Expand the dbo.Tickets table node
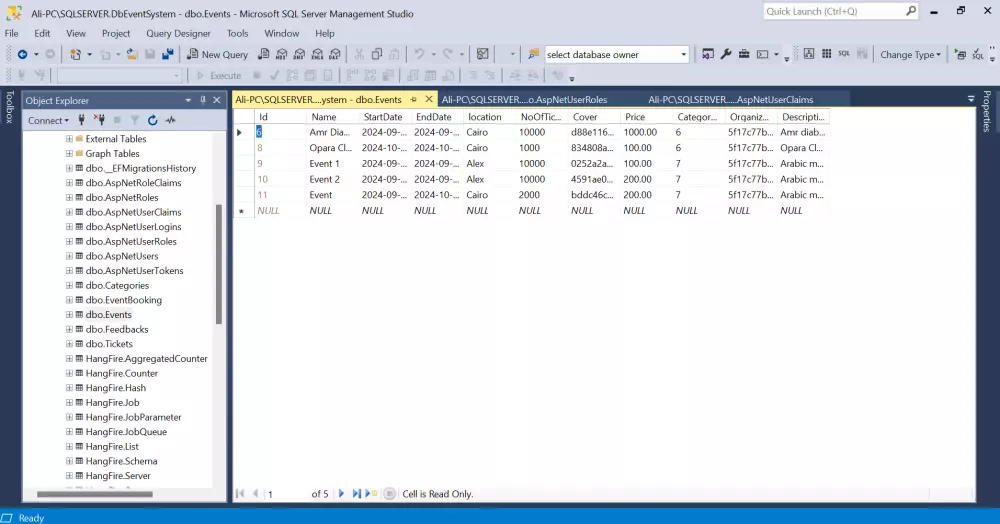Screen dimensions: 1000x524 tap(69, 344)
